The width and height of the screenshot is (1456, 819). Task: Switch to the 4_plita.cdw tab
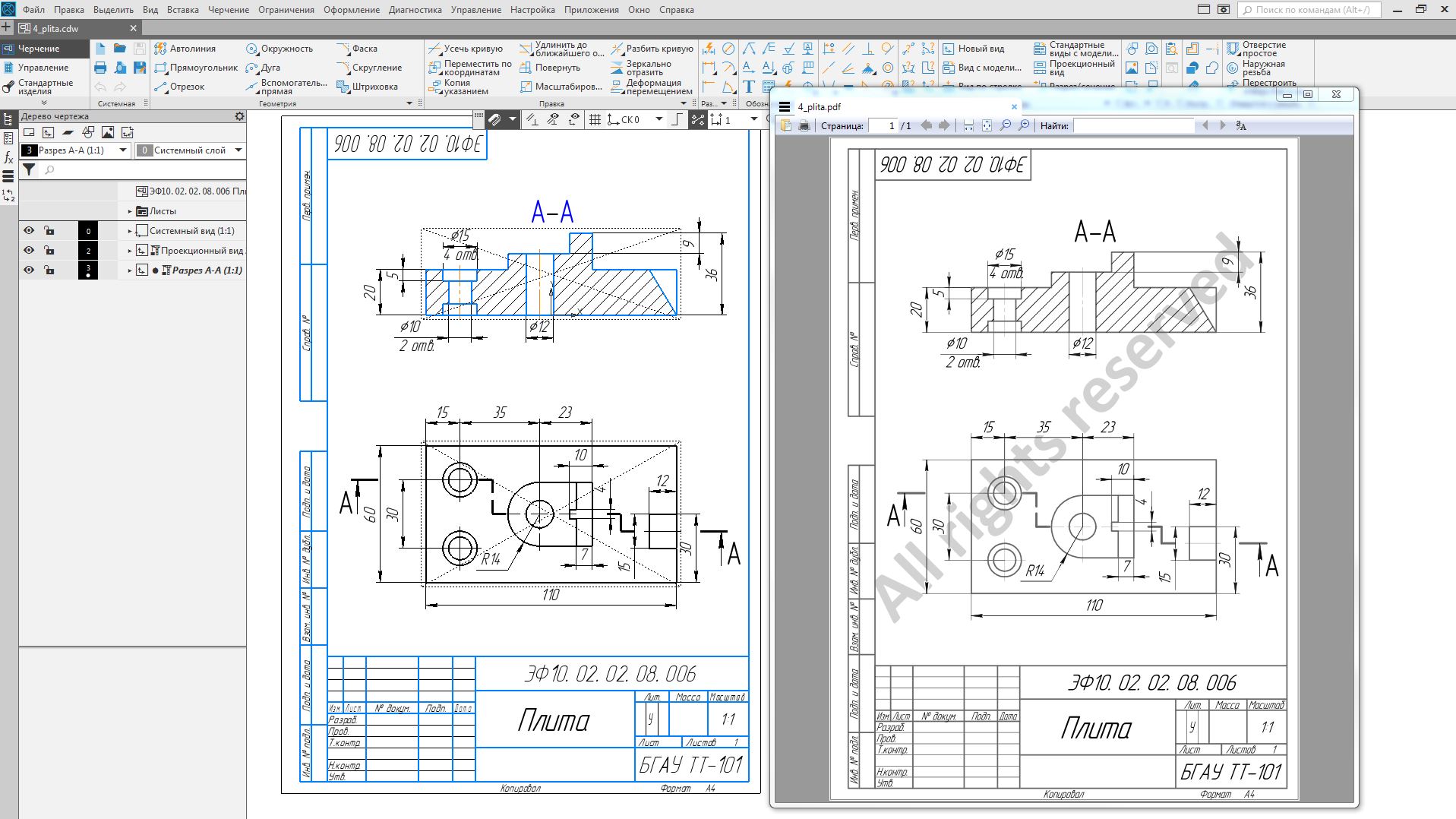point(72,28)
